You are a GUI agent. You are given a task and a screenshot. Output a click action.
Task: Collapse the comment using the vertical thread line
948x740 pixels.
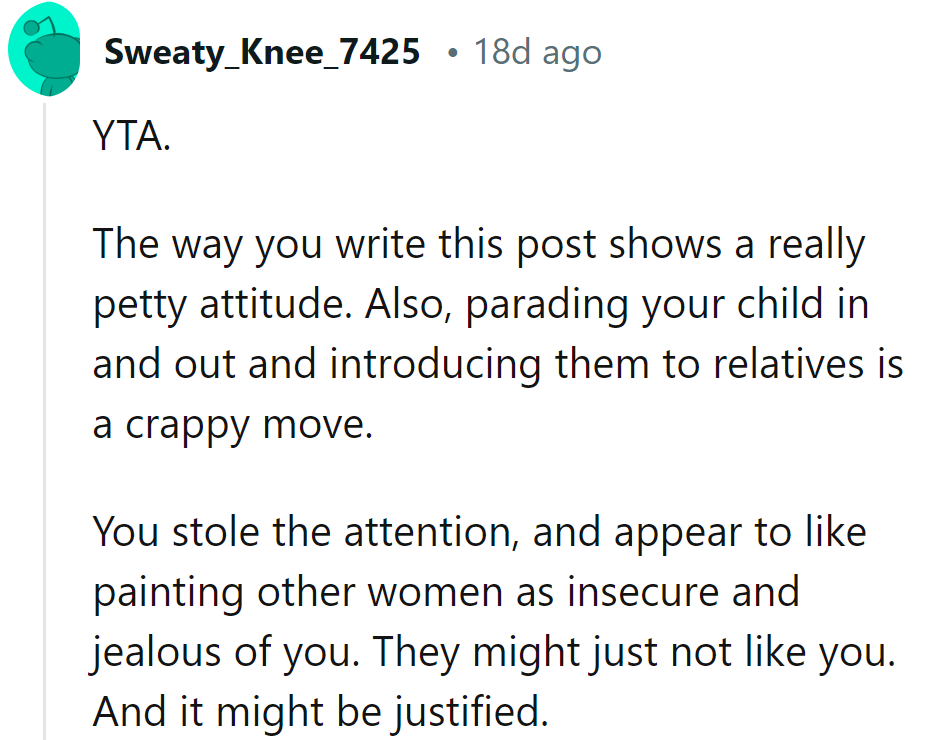[x=44, y=421]
